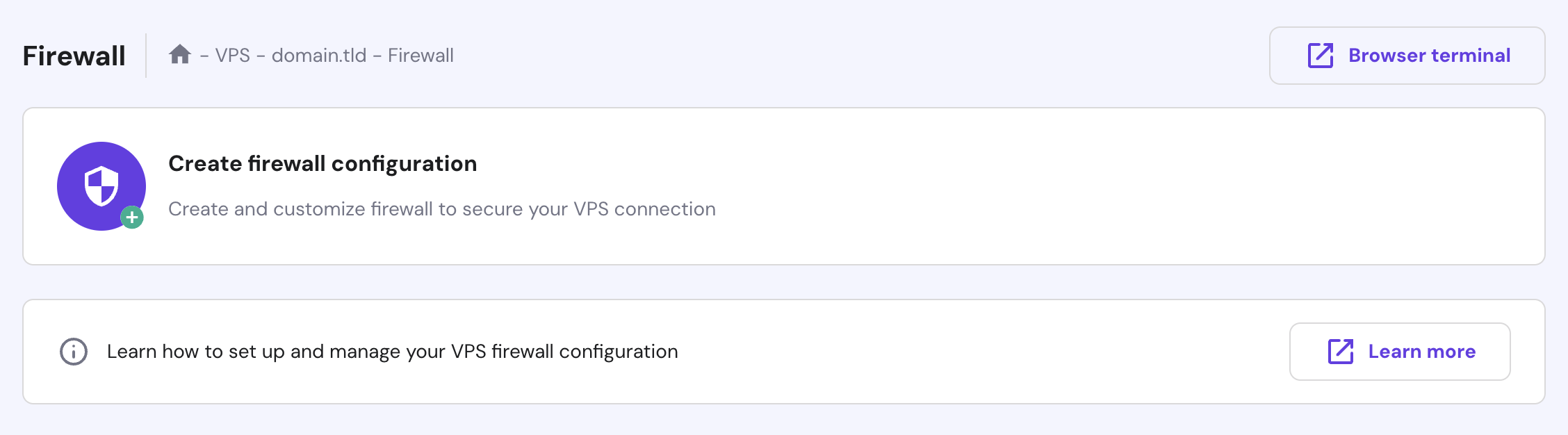This screenshot has width=1568, height=435.
Task: Select the Firewall breadcrumb item
Action: [420, 56]
